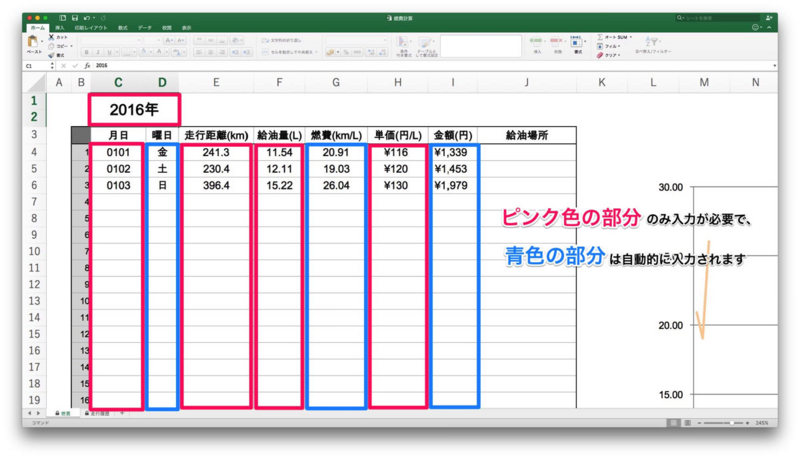Open the Data (データ) ribbon tab
The image size is (800, 459).
144,28
